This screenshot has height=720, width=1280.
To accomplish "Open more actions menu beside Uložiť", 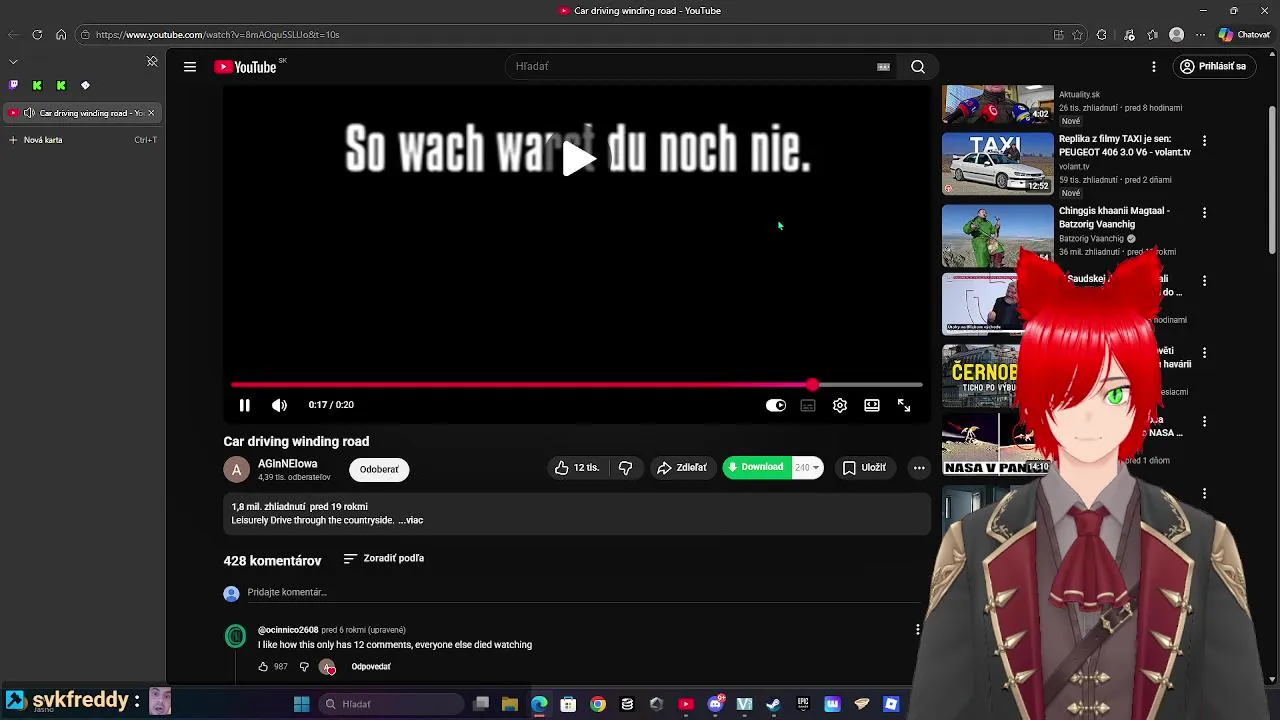I will 919,468.
